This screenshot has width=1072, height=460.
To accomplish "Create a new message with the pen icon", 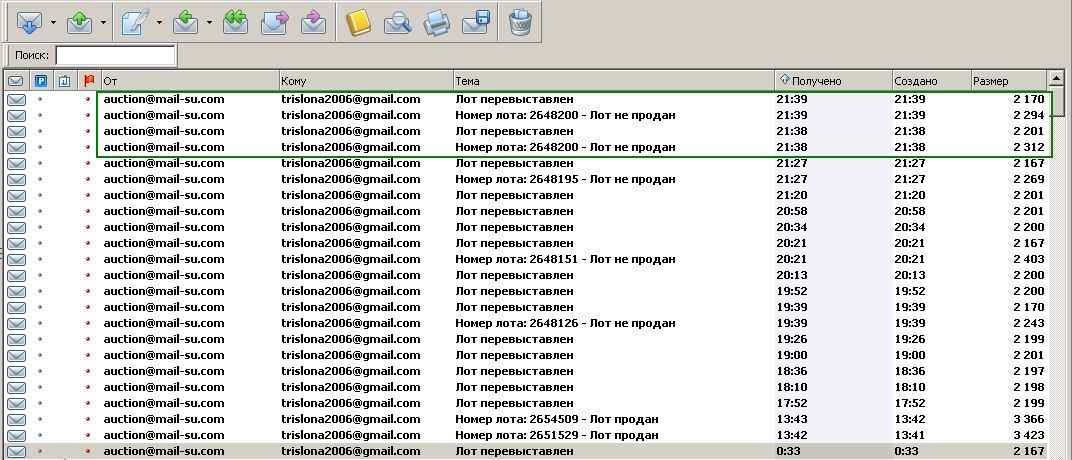I will point(134,22).
